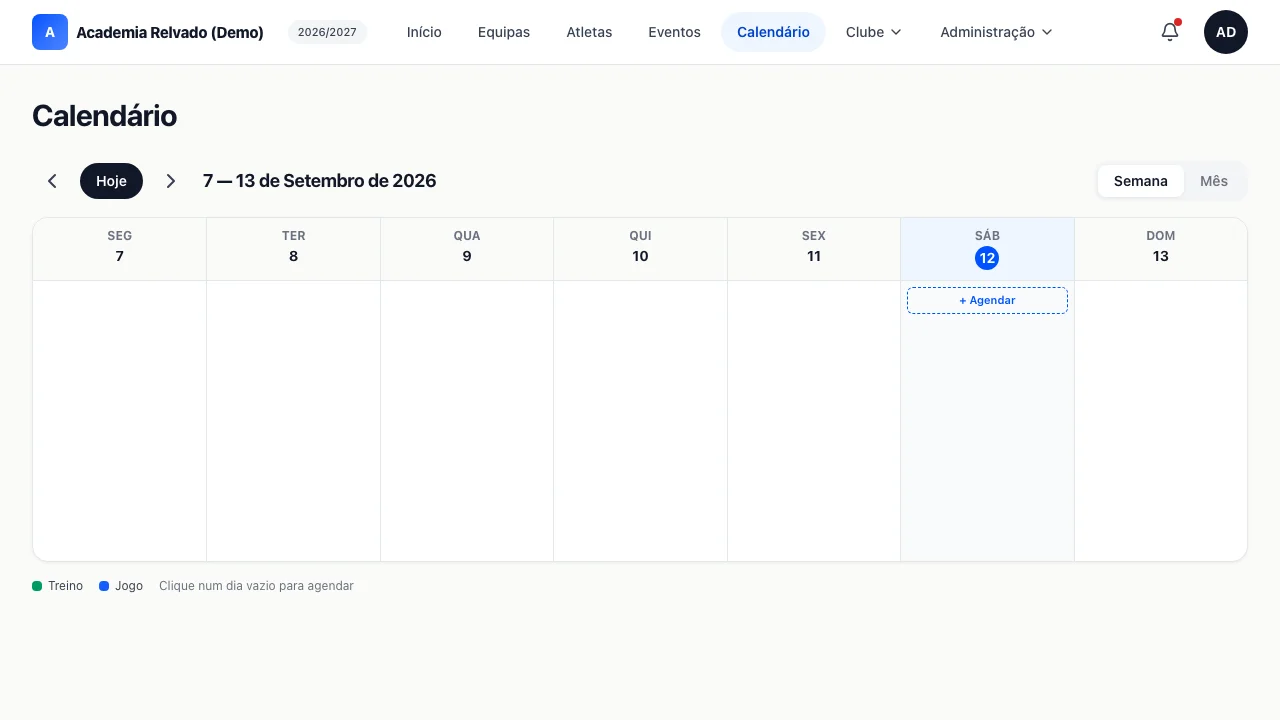Click the Hoje button

coord(111,181)
